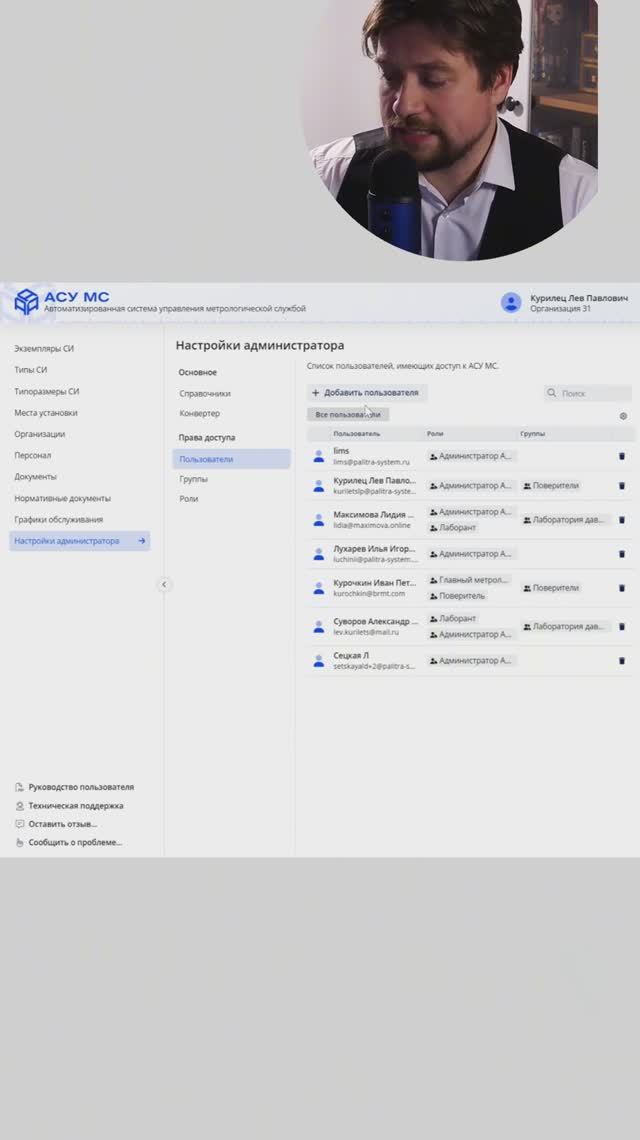Switch to the Роли page
Image resolution: width=640 pixels, height=1140 pixels.
point(188,499)
